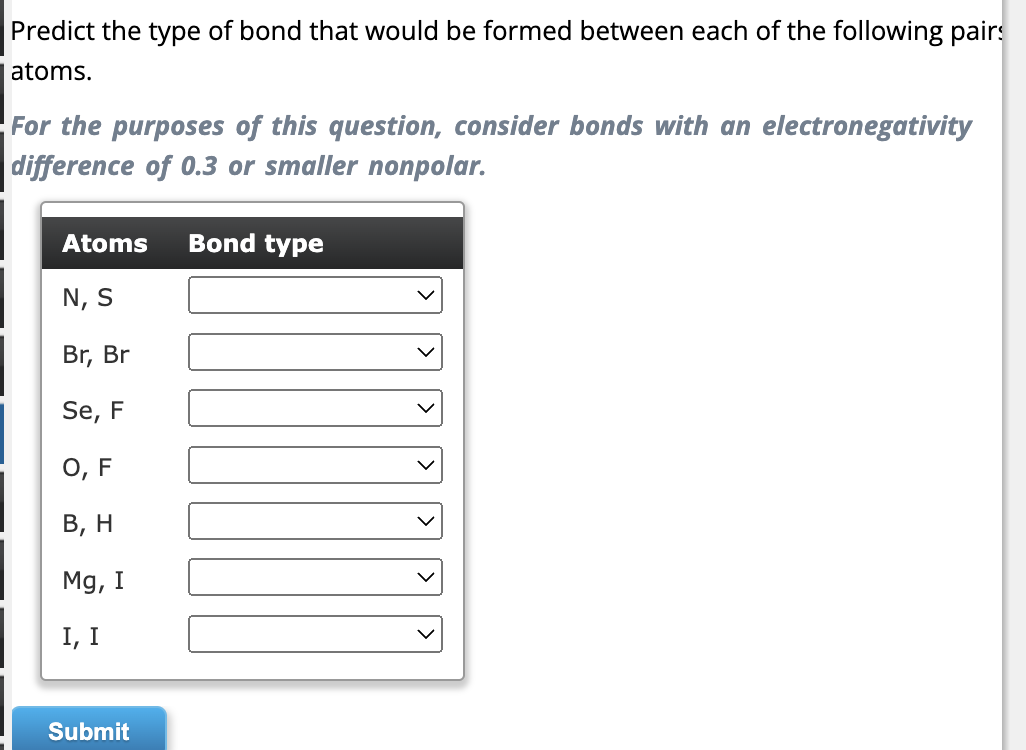The height and width of the screenshot is (750, 1026).
Task: Click the Submit button
Action: [x=89, y=729]
